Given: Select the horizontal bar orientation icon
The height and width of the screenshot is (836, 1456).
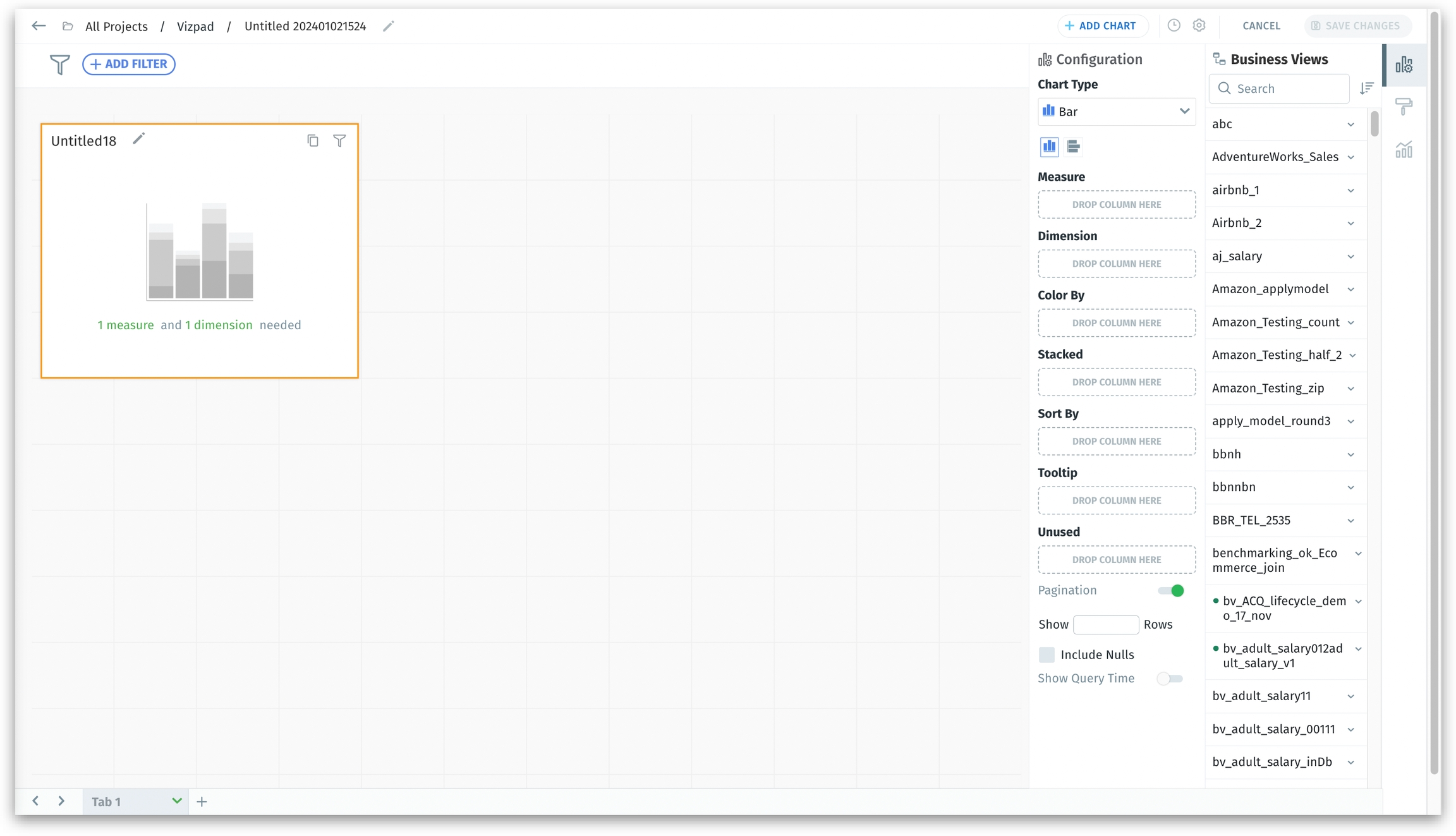Looking at the screenshot, I should pos(1073,147).
